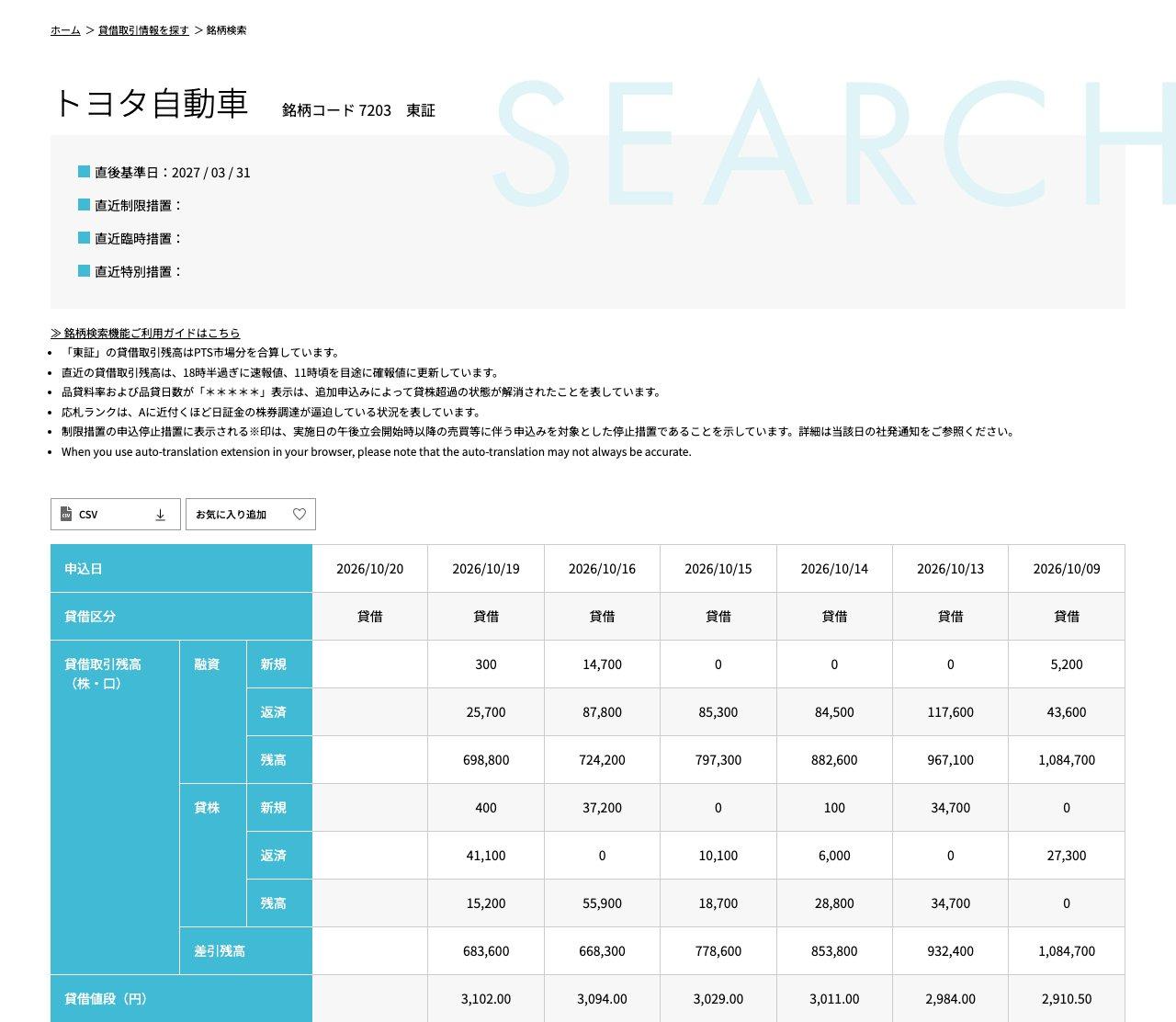Screen dimensions: 1176x1022
Task: Click the 41,100 repayment cell
Action: pyautogui.click(x=486, y=856)
